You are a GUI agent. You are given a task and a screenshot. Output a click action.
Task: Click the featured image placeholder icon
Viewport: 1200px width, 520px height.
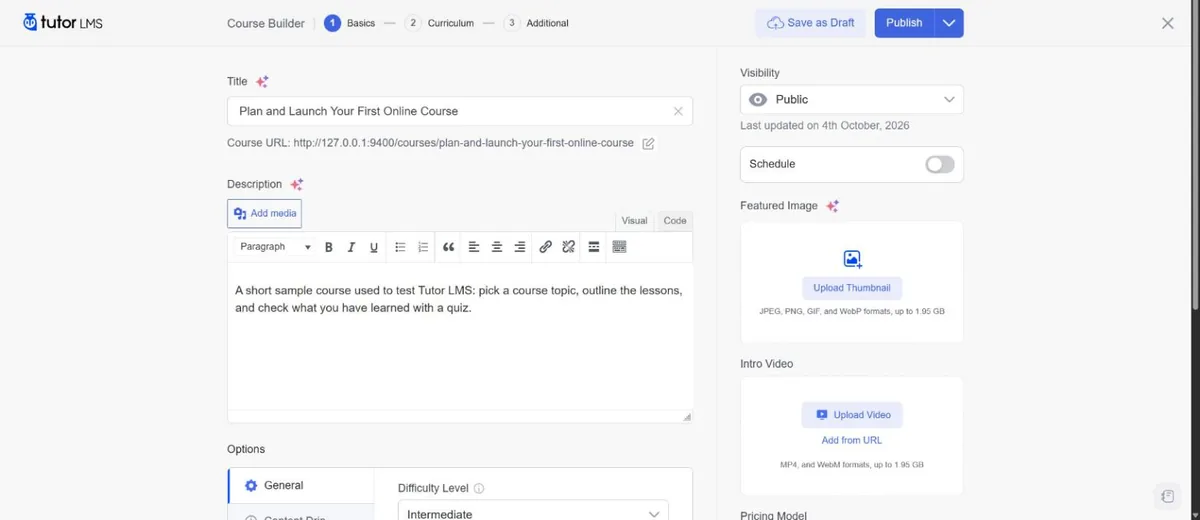click(852, 259)
